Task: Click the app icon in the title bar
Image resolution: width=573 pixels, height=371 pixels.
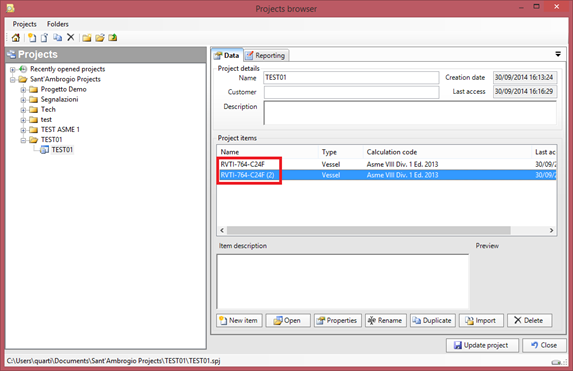Action: coord(10,8)
